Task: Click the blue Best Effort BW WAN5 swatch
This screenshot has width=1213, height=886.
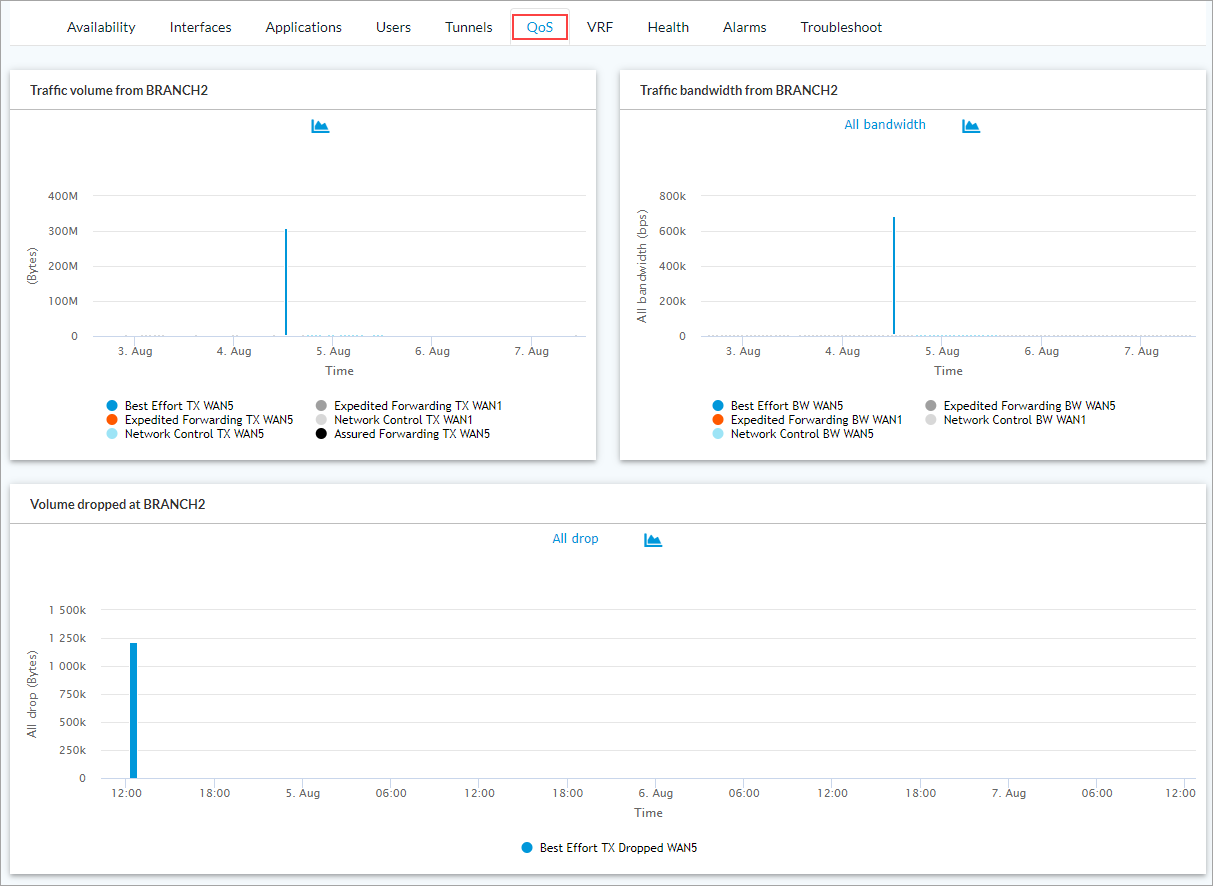Action: tap(717, 406)
